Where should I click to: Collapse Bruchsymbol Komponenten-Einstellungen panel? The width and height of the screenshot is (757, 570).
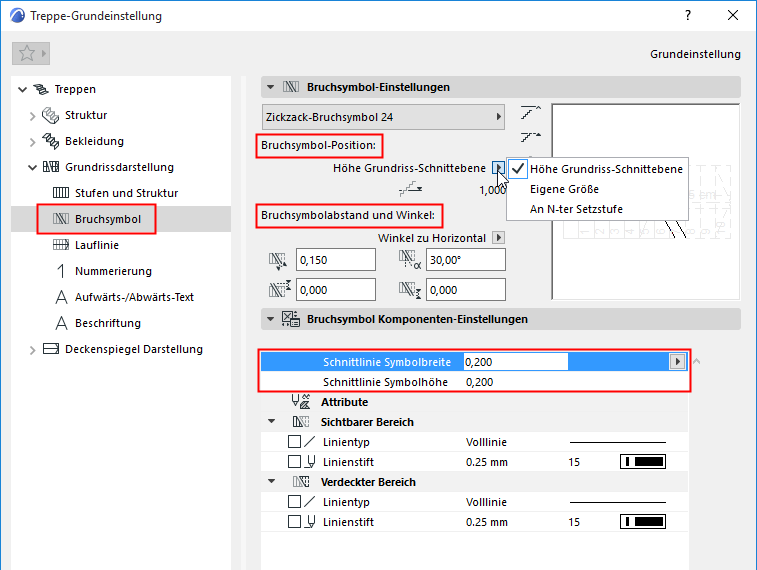(270, 319)
